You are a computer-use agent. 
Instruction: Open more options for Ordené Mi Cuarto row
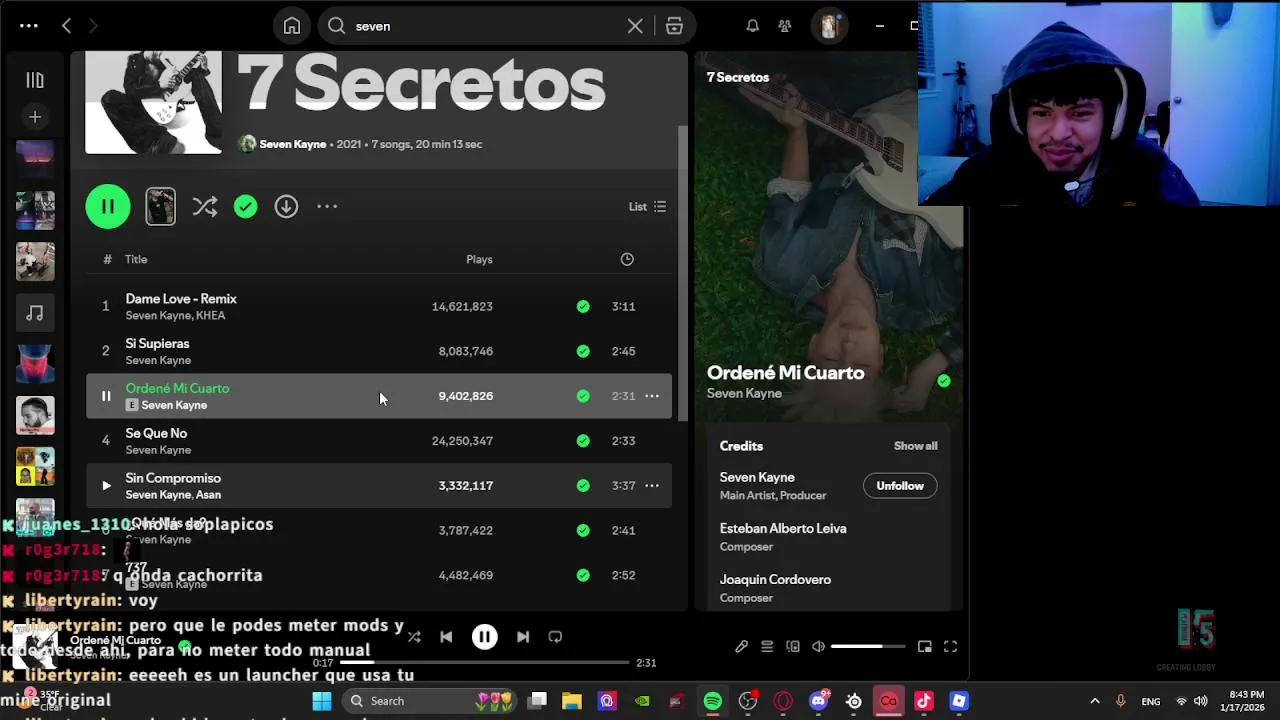click(652, 396)
